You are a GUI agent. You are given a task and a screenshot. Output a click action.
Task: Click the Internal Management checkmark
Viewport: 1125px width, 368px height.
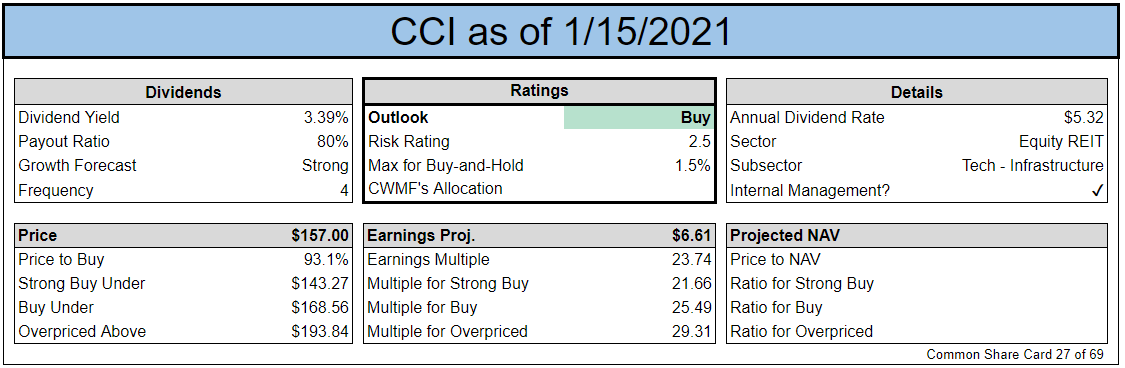pos(1098,191)
